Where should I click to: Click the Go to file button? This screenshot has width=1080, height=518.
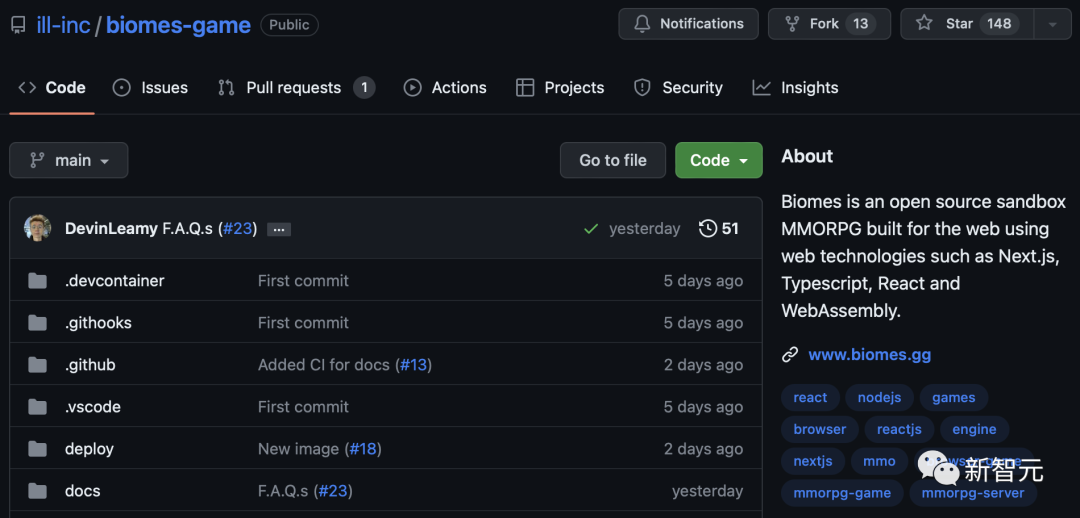(613, 160)
